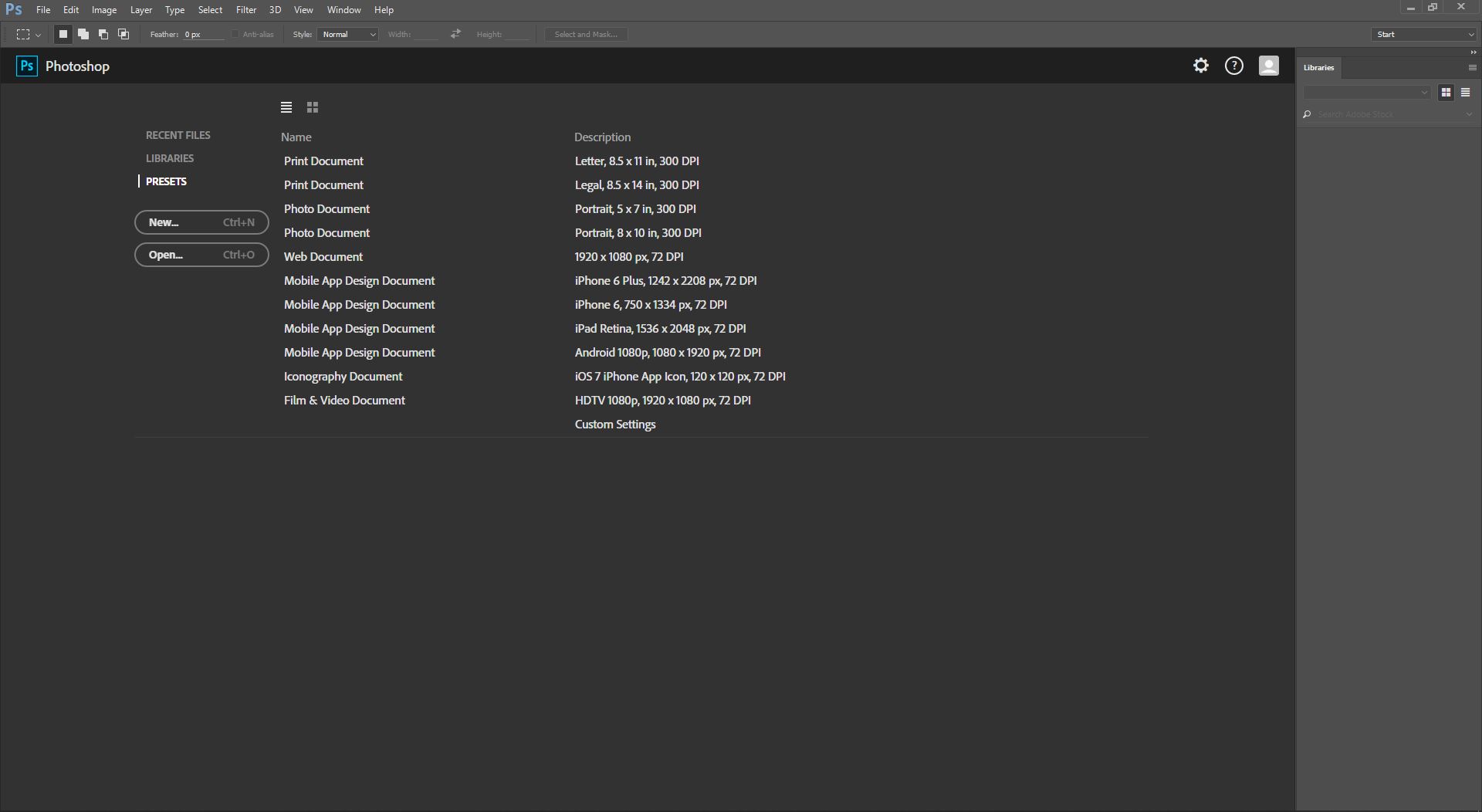Show Libraries items in a list
The image size is (1482, 812).
coord(1465,93)
